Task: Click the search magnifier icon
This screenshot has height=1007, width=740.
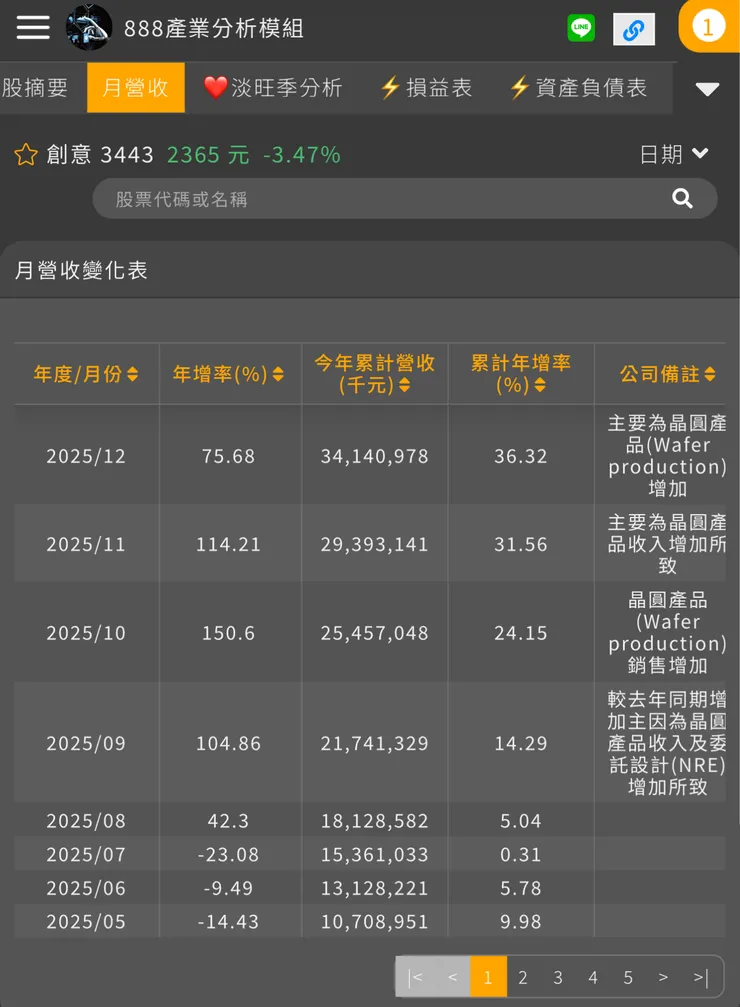Action: click(x=682, y=198)
